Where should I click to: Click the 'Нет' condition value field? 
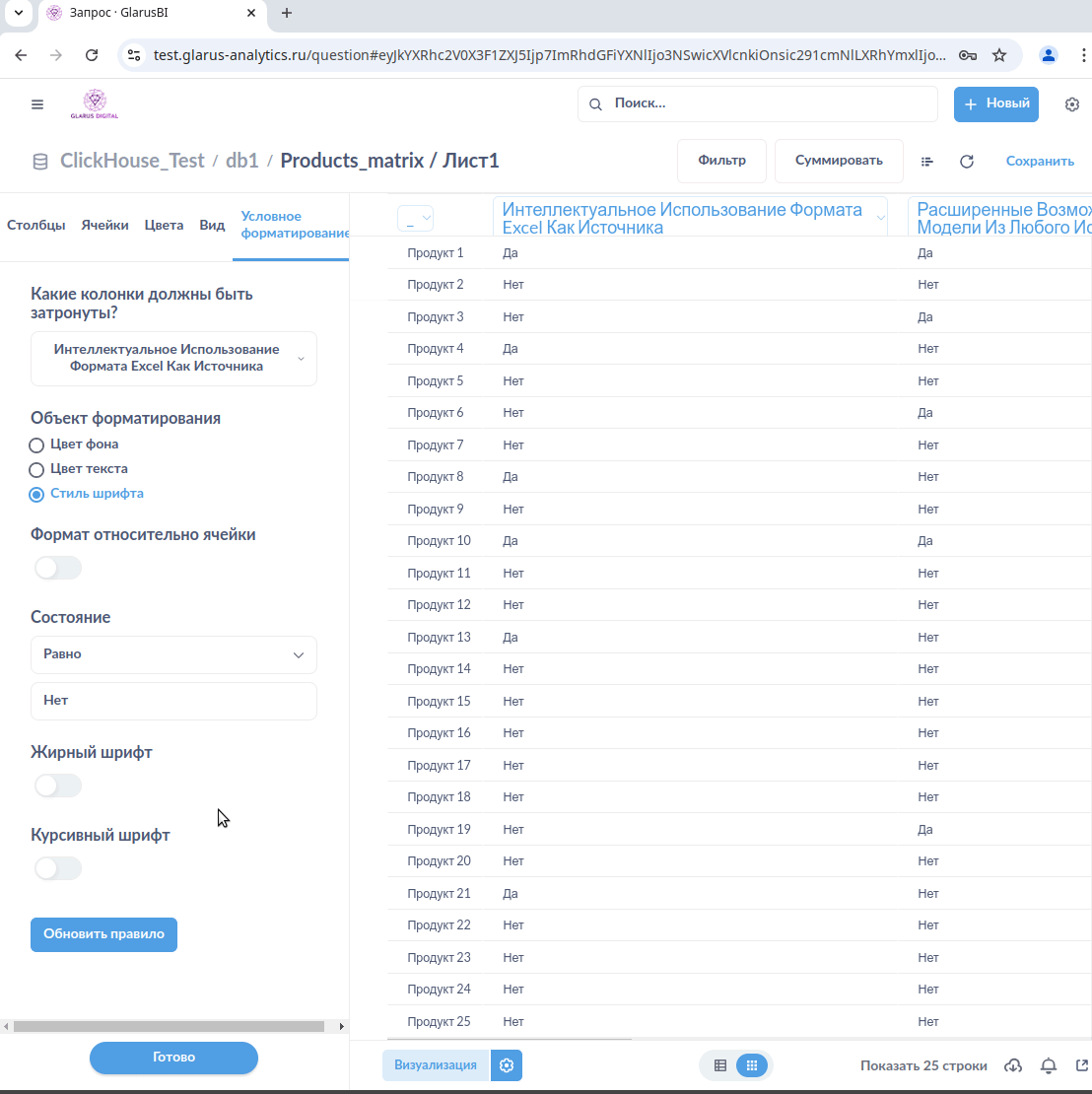[173, 701]
